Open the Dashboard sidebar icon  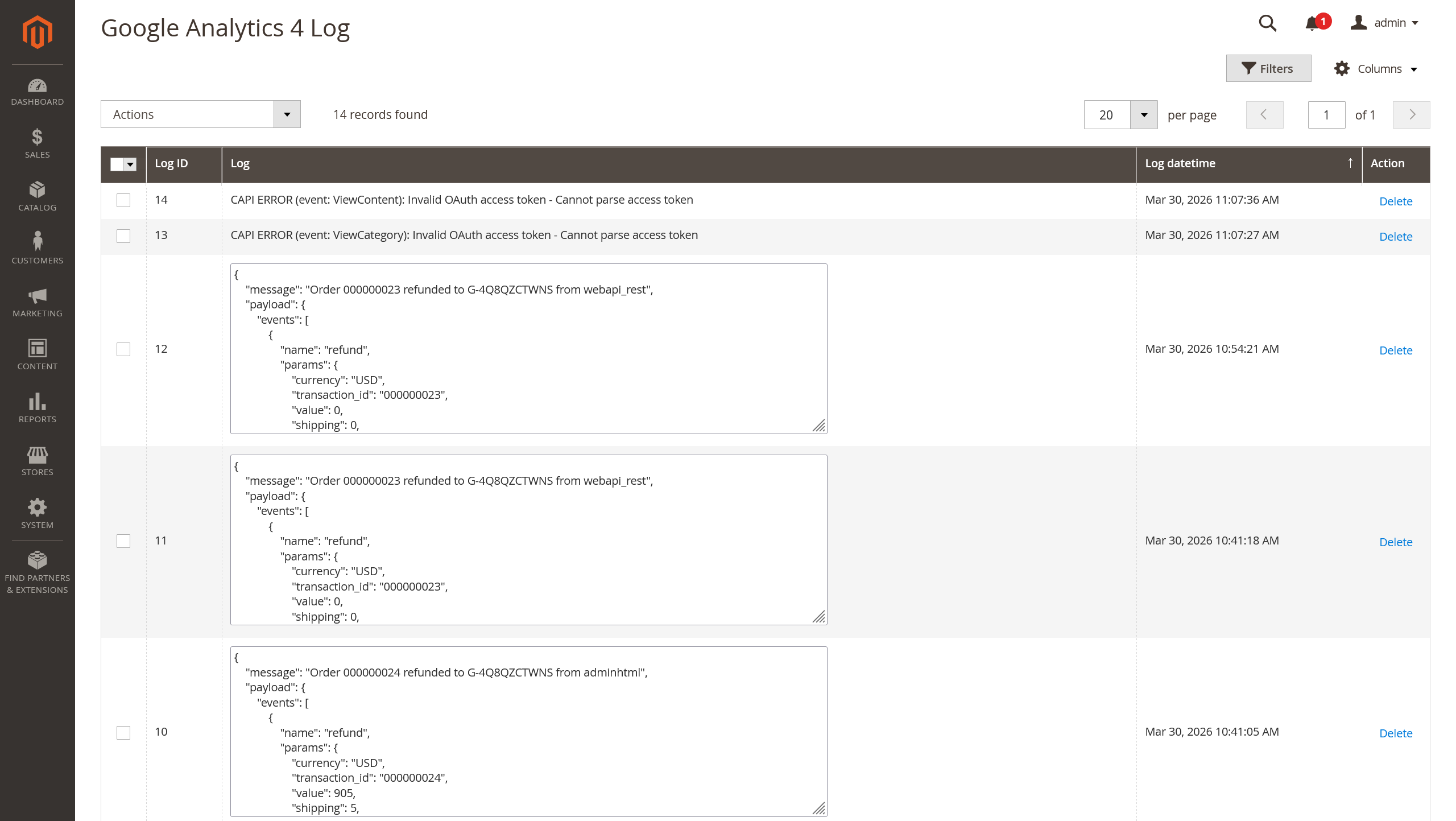pyautogui.click(x=38, y=86)
